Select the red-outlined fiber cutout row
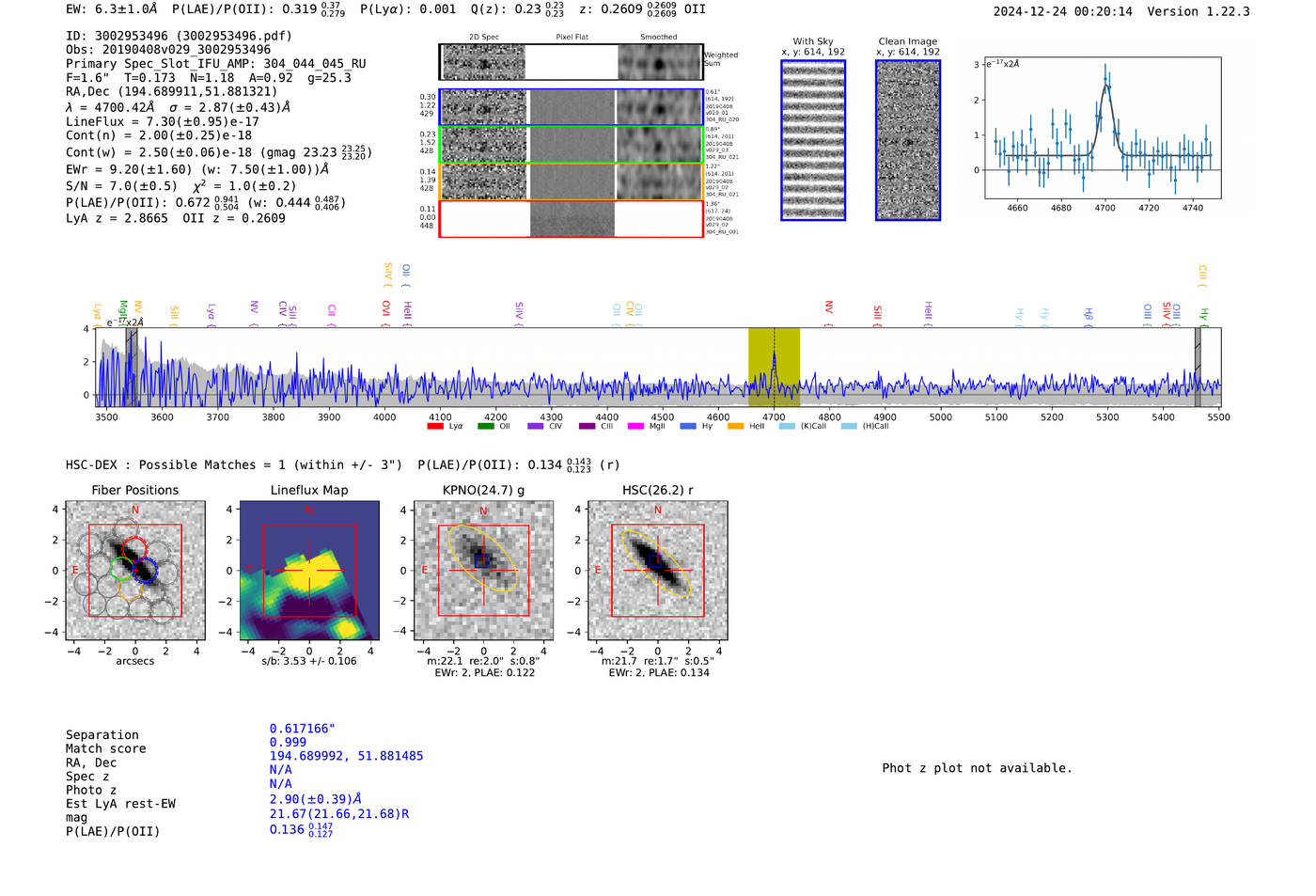Image resolution: width=1316 pixels, height=896 pixels. (x=572, y=218)
